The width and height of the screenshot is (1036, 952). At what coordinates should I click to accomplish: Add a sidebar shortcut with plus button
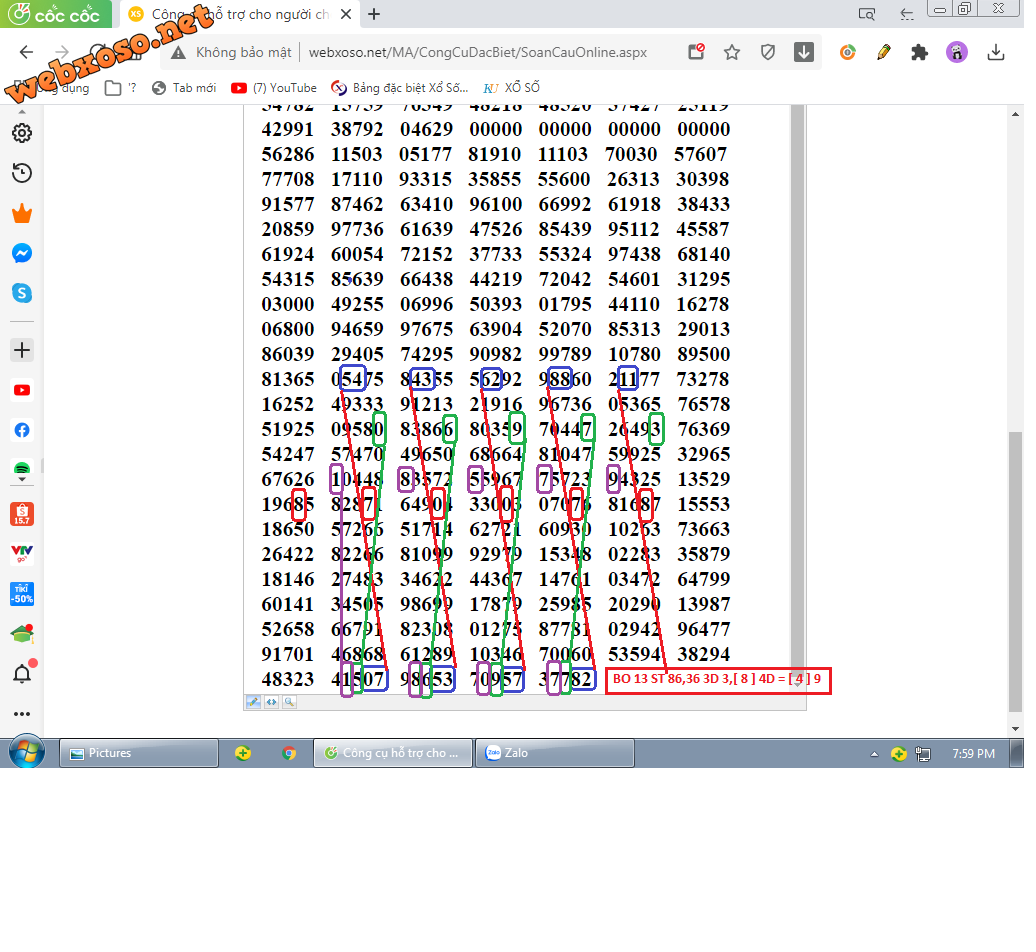22,350
